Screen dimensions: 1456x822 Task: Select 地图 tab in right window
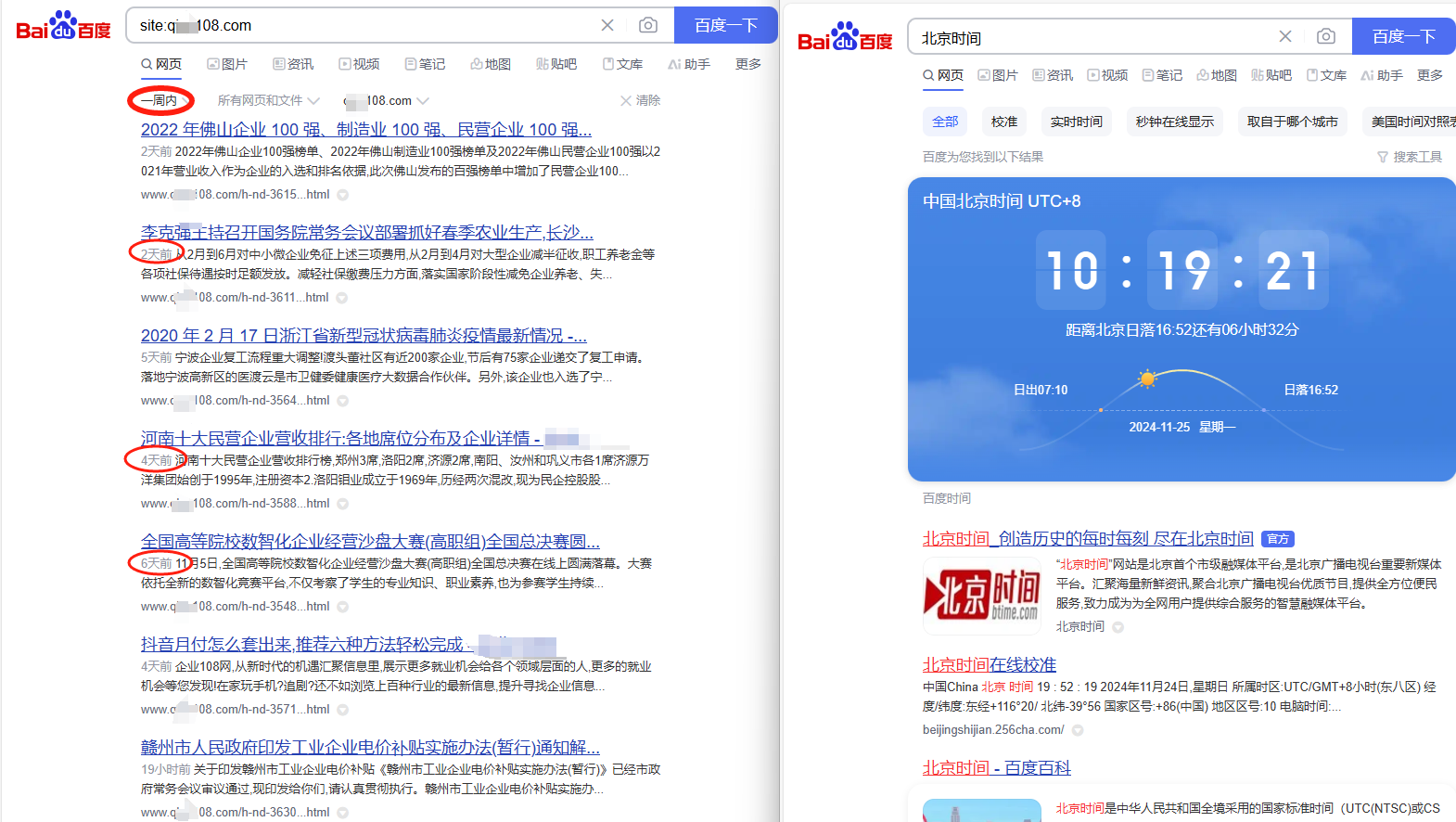1217,75
